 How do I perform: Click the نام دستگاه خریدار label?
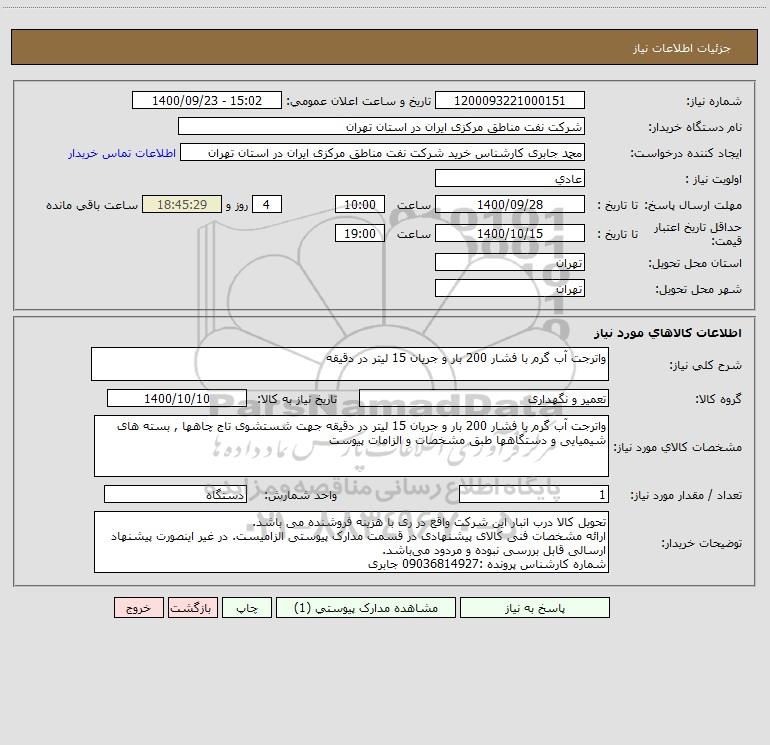click(695, 127)
